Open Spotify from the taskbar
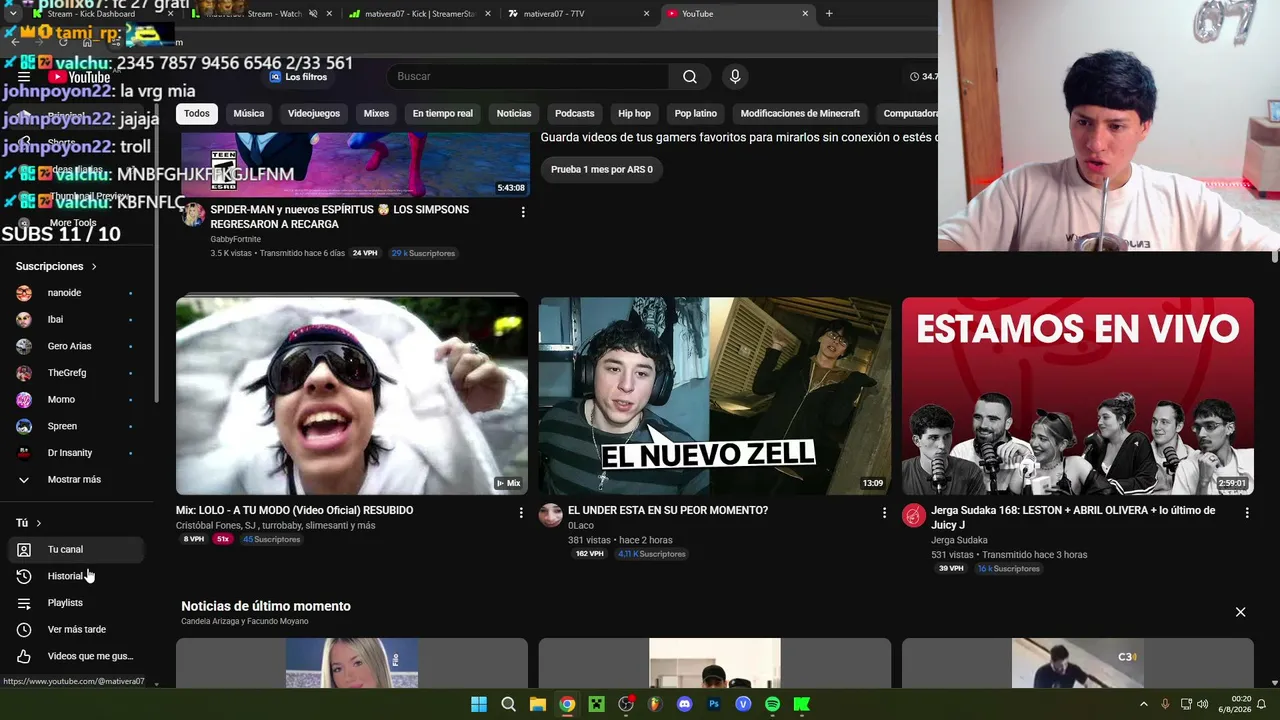1280x720 pixels. click(x=772, y=704)
